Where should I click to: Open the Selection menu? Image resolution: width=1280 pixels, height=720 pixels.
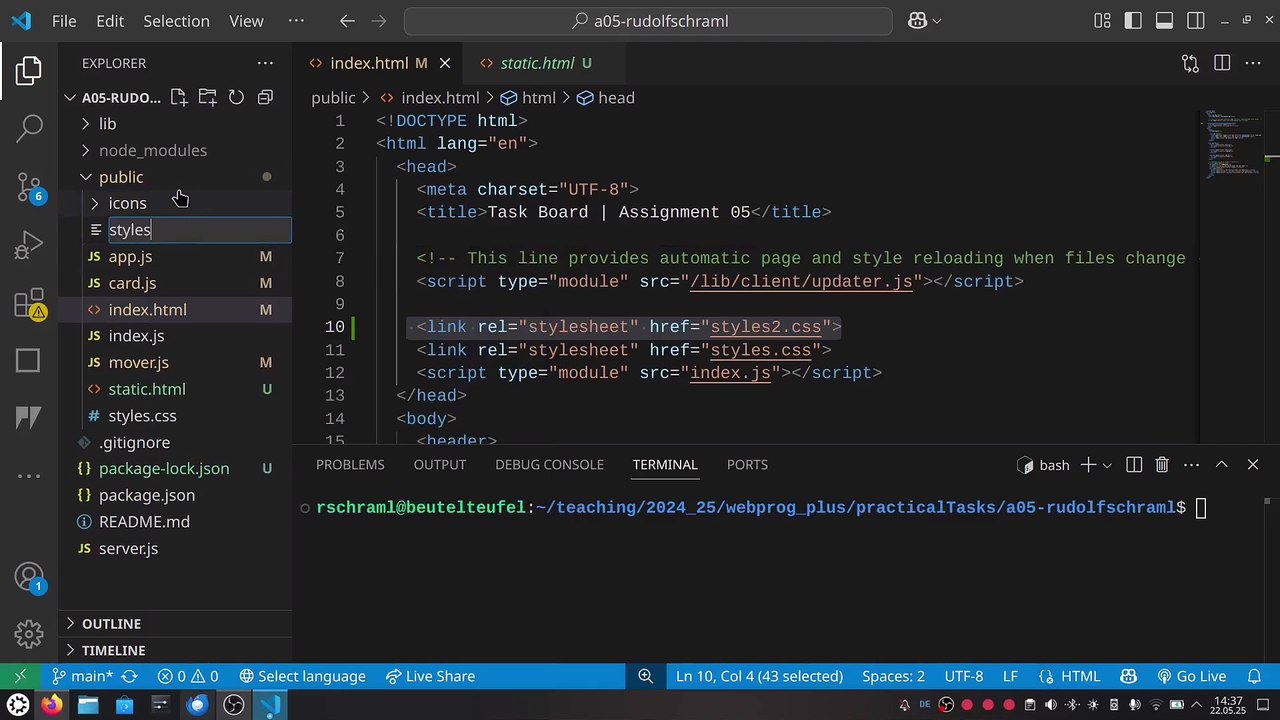click(x=176, y=20)
